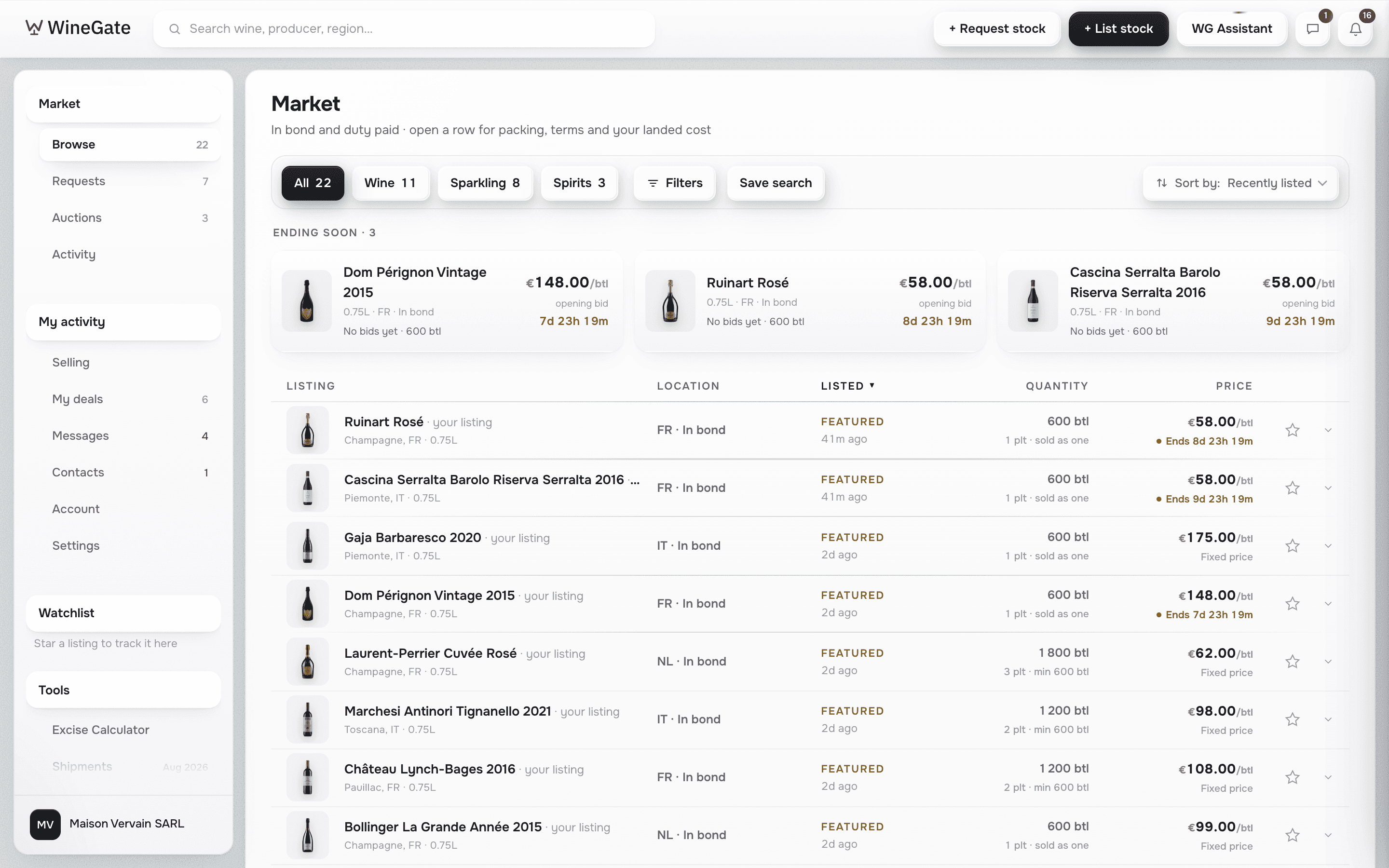Click the MV account avatar
The image size is (1389, 868).
click(45, 825)
